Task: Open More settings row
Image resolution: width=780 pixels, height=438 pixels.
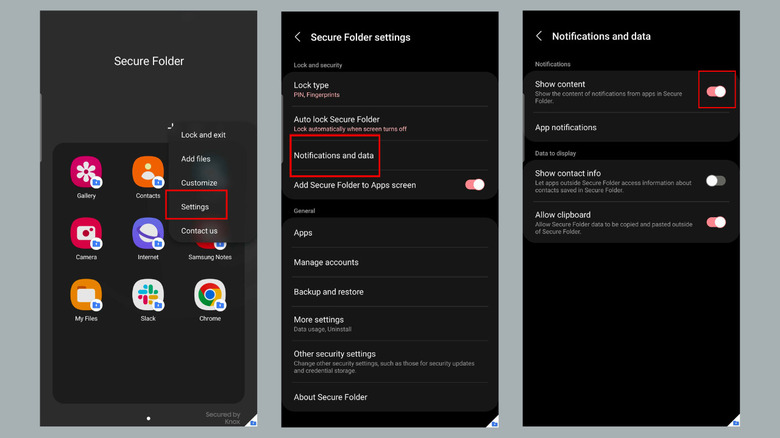Action: [390, 324]
